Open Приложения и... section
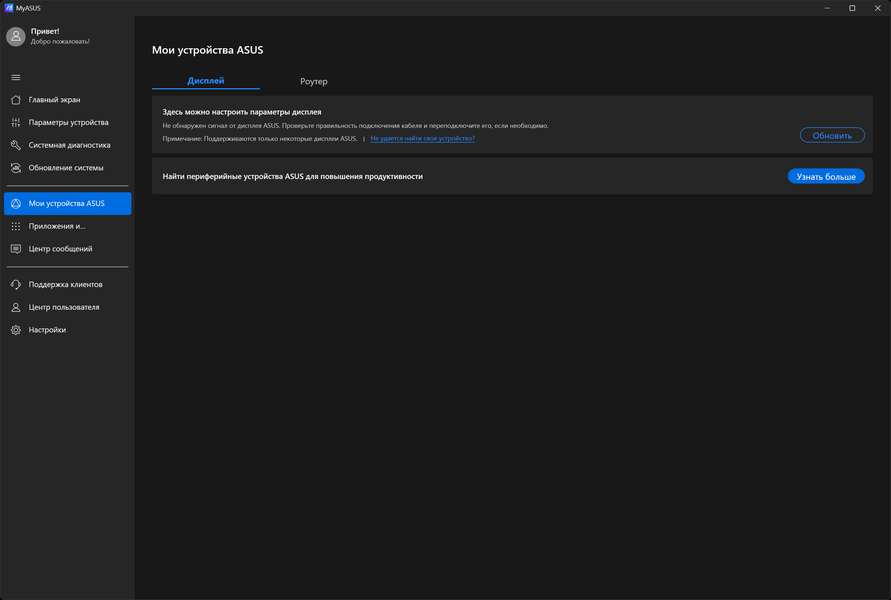The height and width of the screenshot is (600, 891). click(x=67, y=226)
